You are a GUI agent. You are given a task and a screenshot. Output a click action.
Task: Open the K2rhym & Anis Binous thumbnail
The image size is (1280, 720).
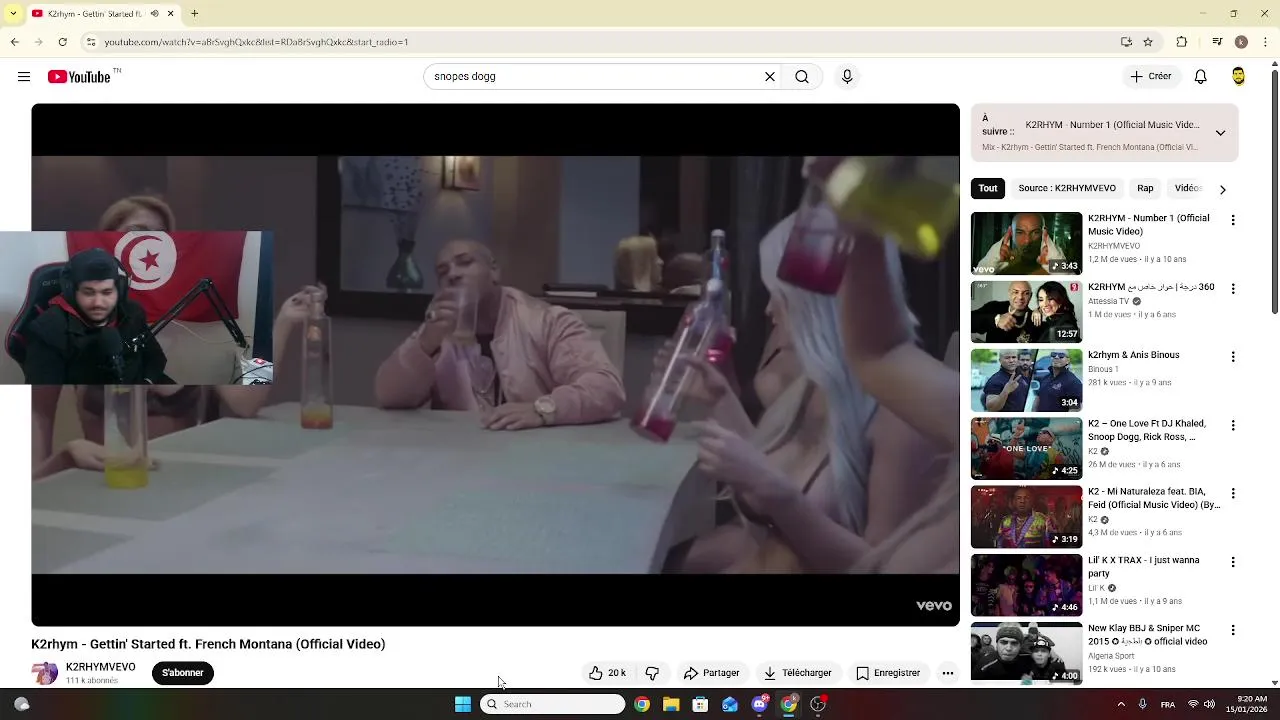1026,380
